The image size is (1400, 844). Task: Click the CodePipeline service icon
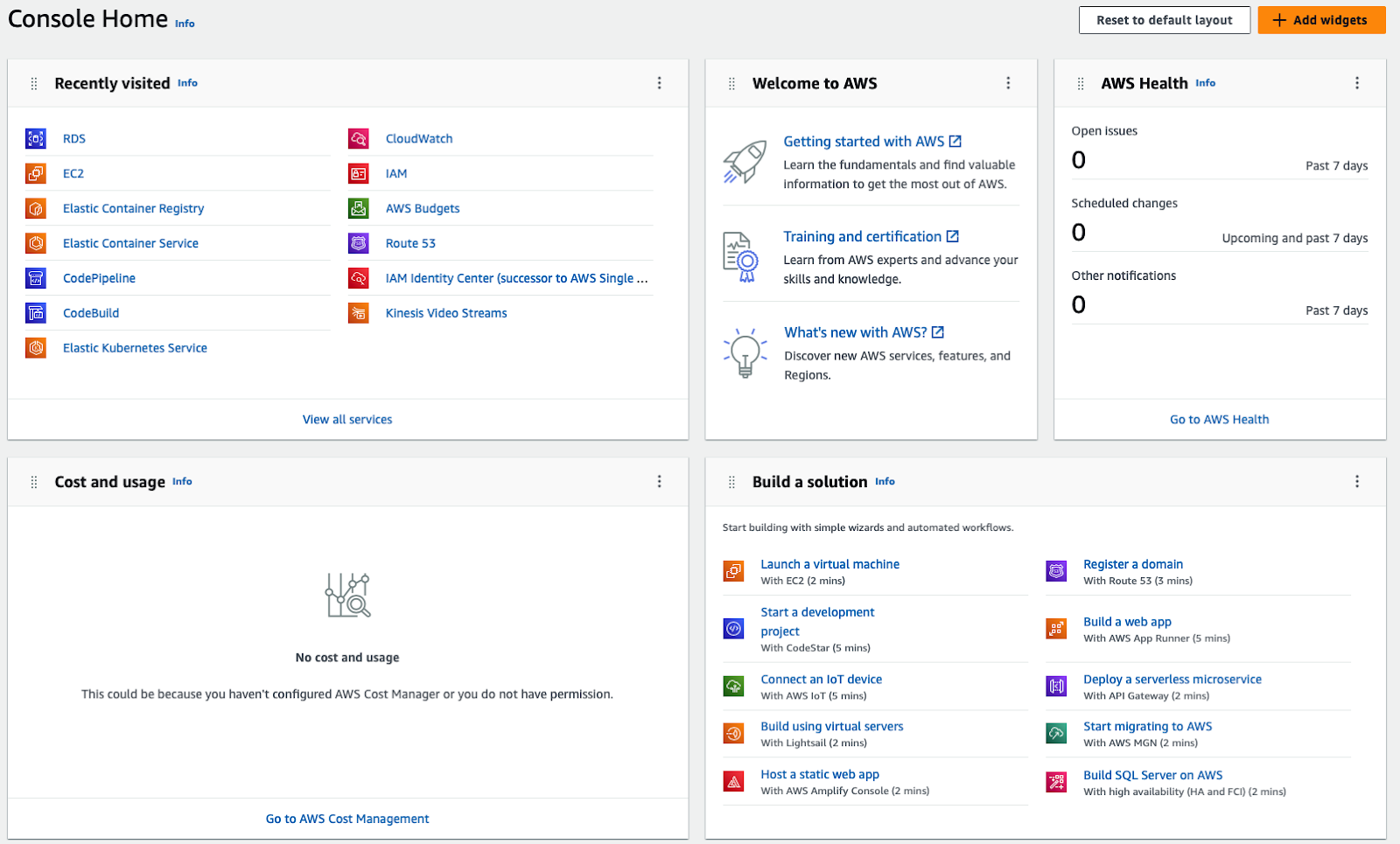[x=36, y=277]
